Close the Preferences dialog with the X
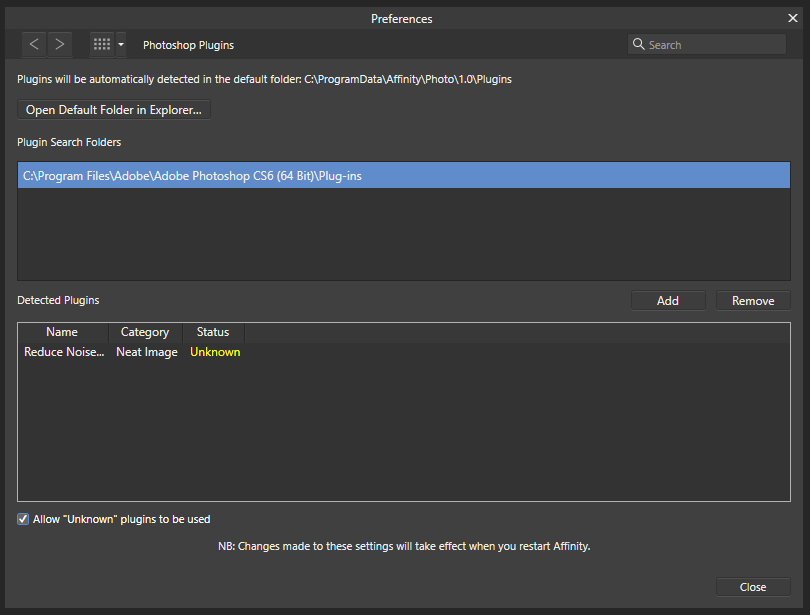Screen dimensions: 810x615 [x=792, y=17]
